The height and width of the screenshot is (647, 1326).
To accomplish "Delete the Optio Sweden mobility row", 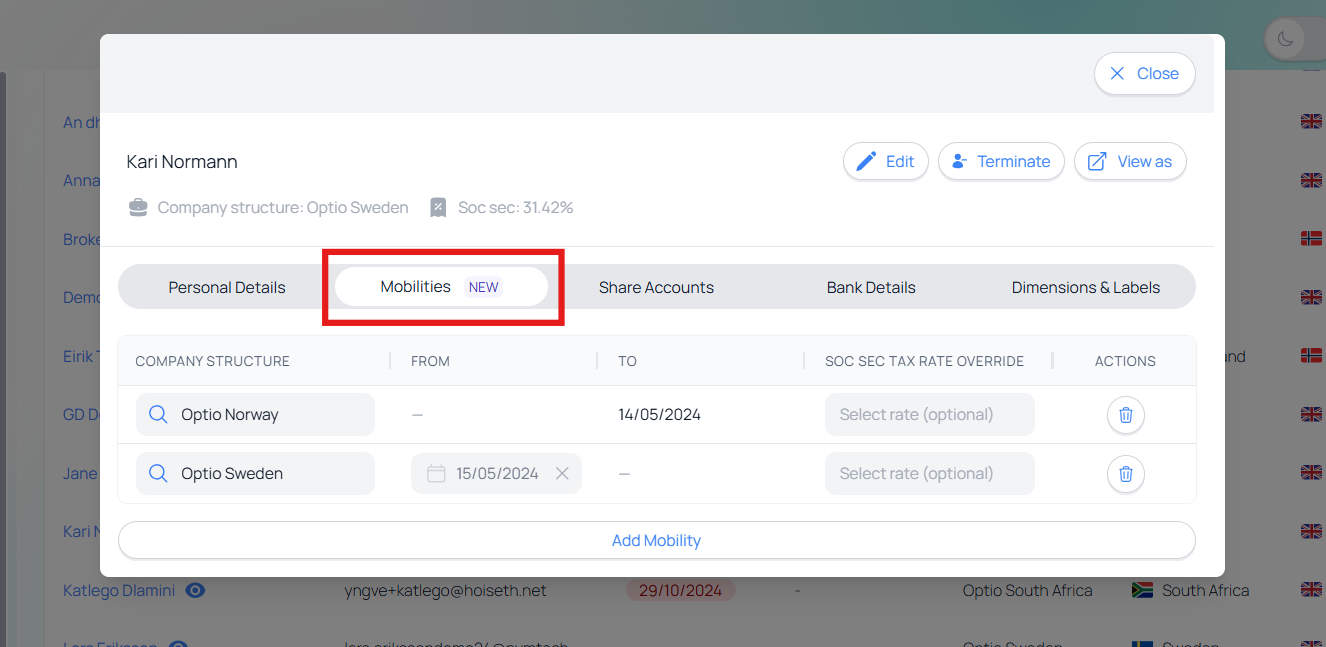I will point(1125,474).
